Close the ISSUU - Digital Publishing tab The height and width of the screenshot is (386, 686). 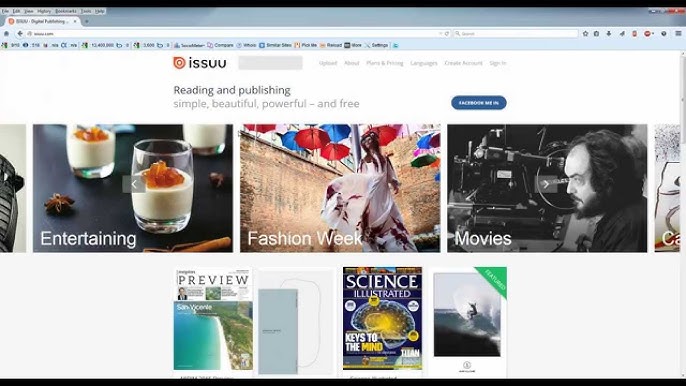point(75,21)
